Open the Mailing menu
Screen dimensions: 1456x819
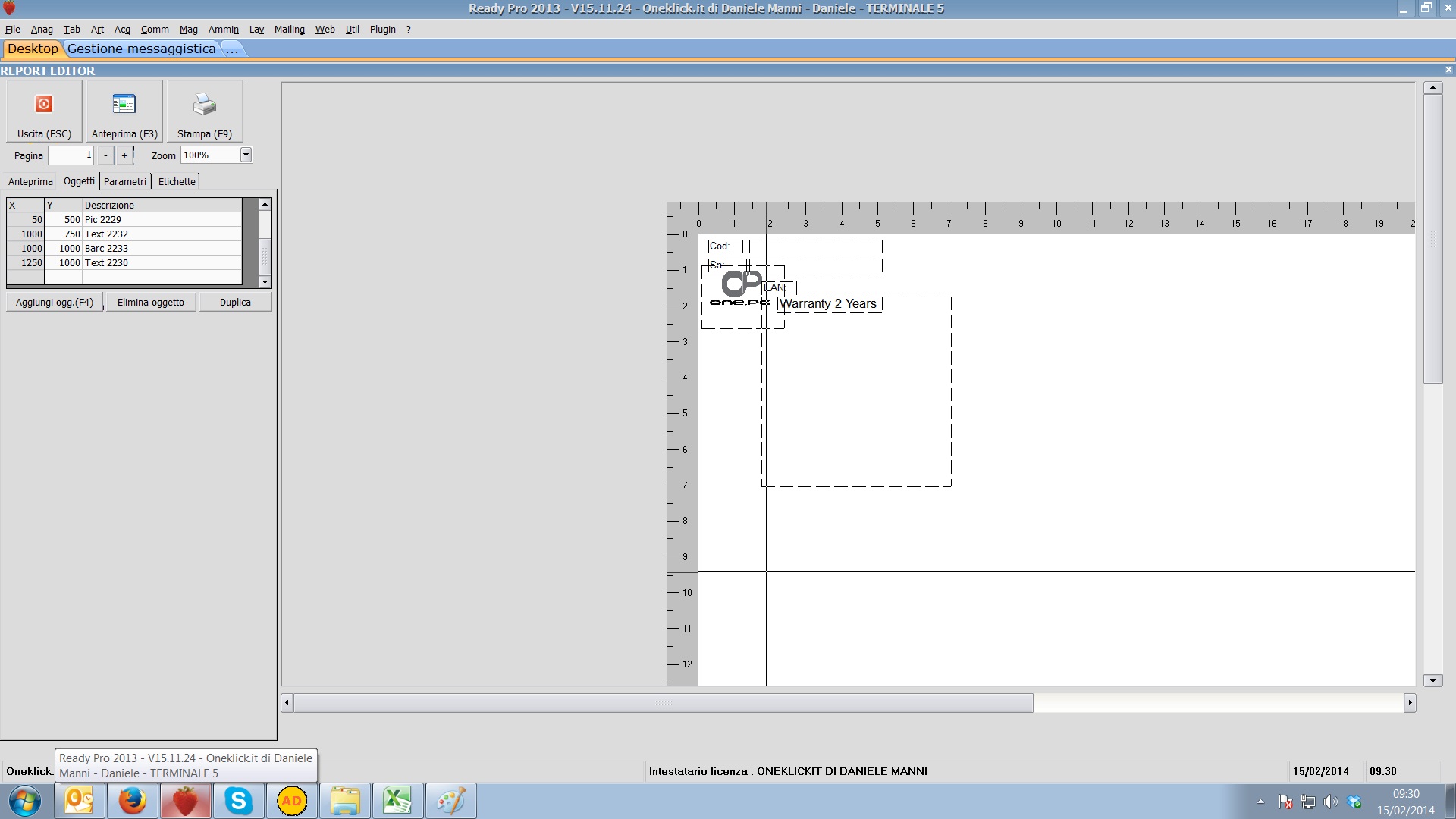click(289, 29)
